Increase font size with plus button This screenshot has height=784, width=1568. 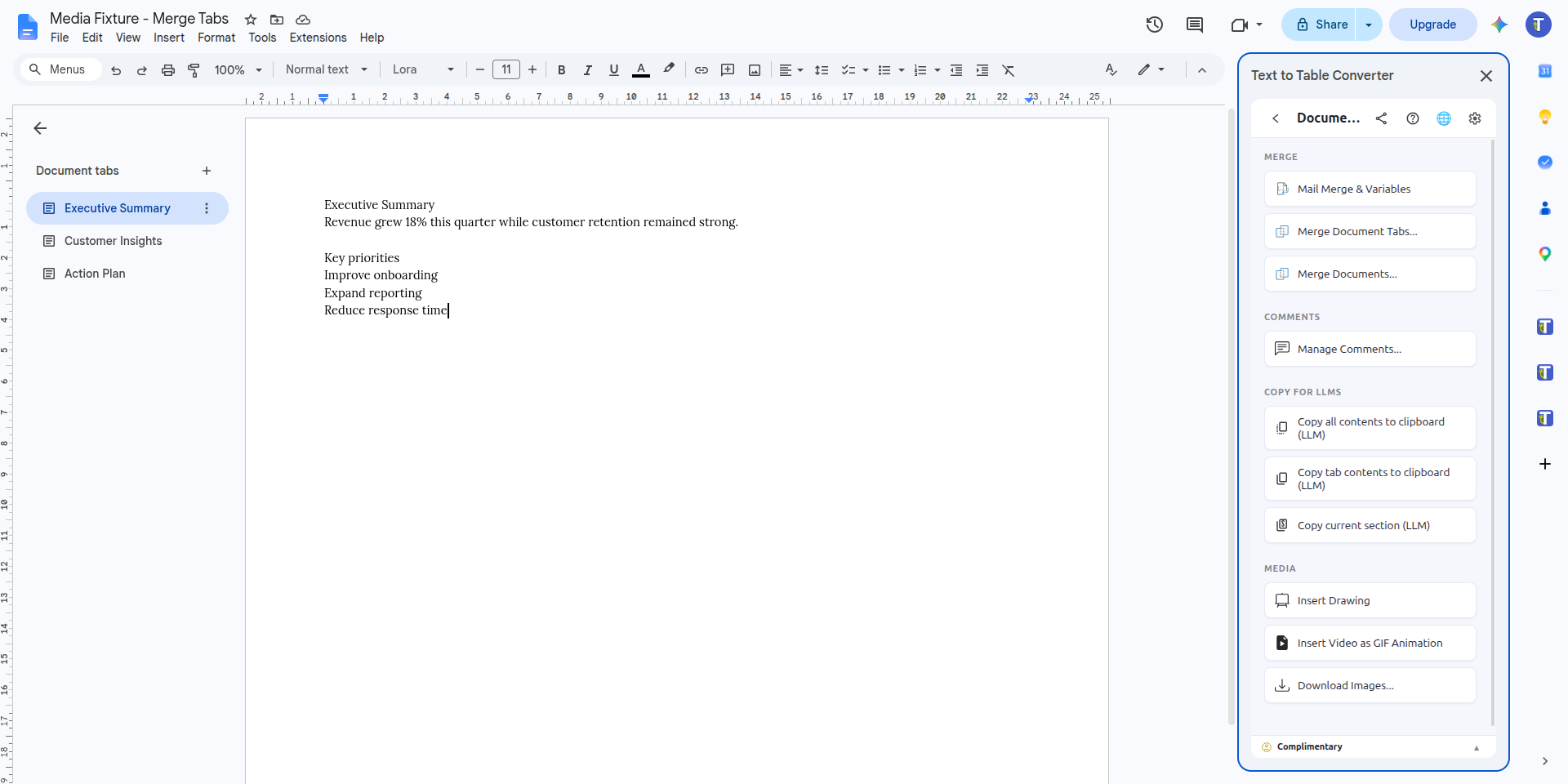coord(532,70)
